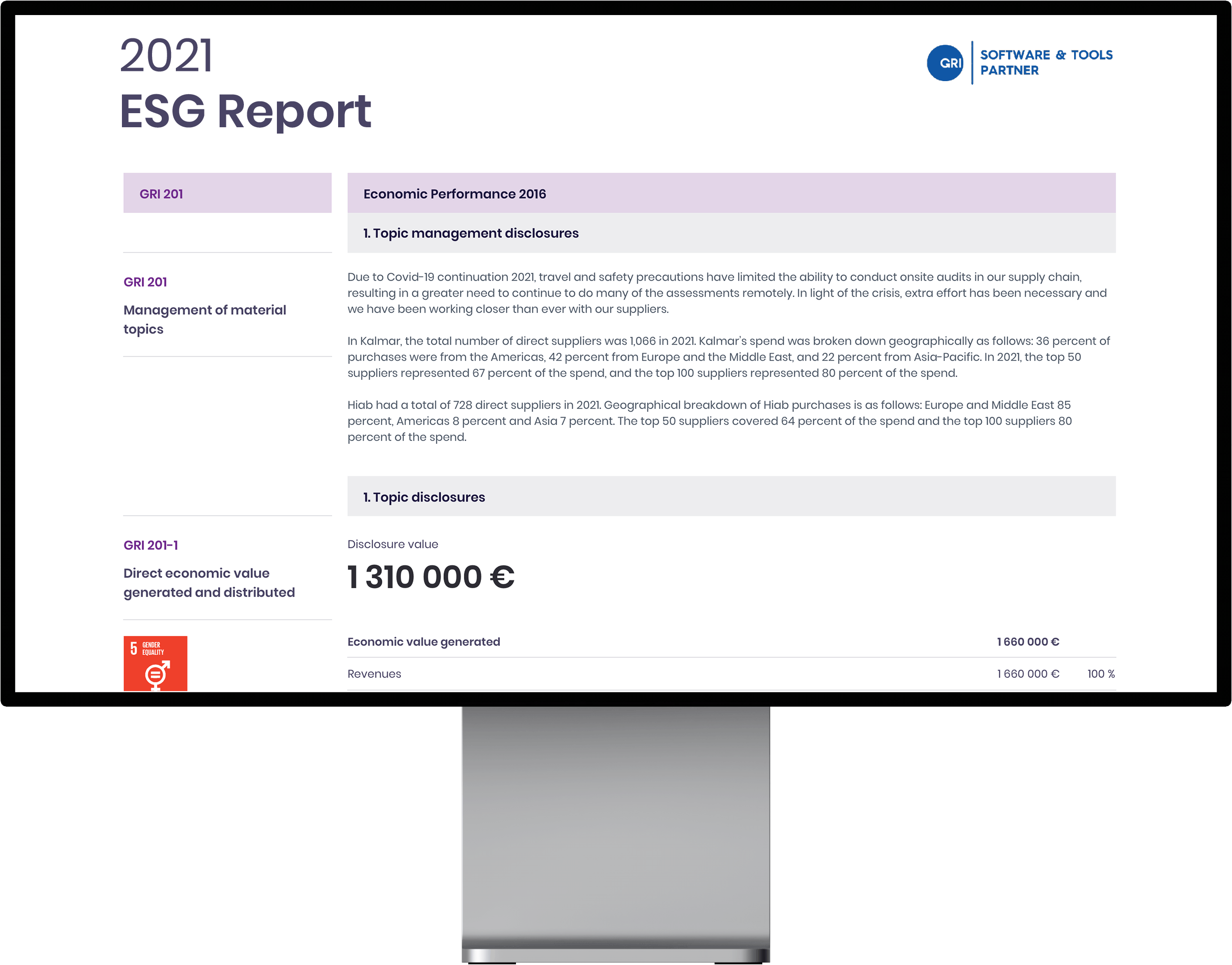Image resolution: width=1232 pixels, height=965 pixels.
Task: Click the Covid-19 continuation paragraph
Action: [x=727, y=293]
